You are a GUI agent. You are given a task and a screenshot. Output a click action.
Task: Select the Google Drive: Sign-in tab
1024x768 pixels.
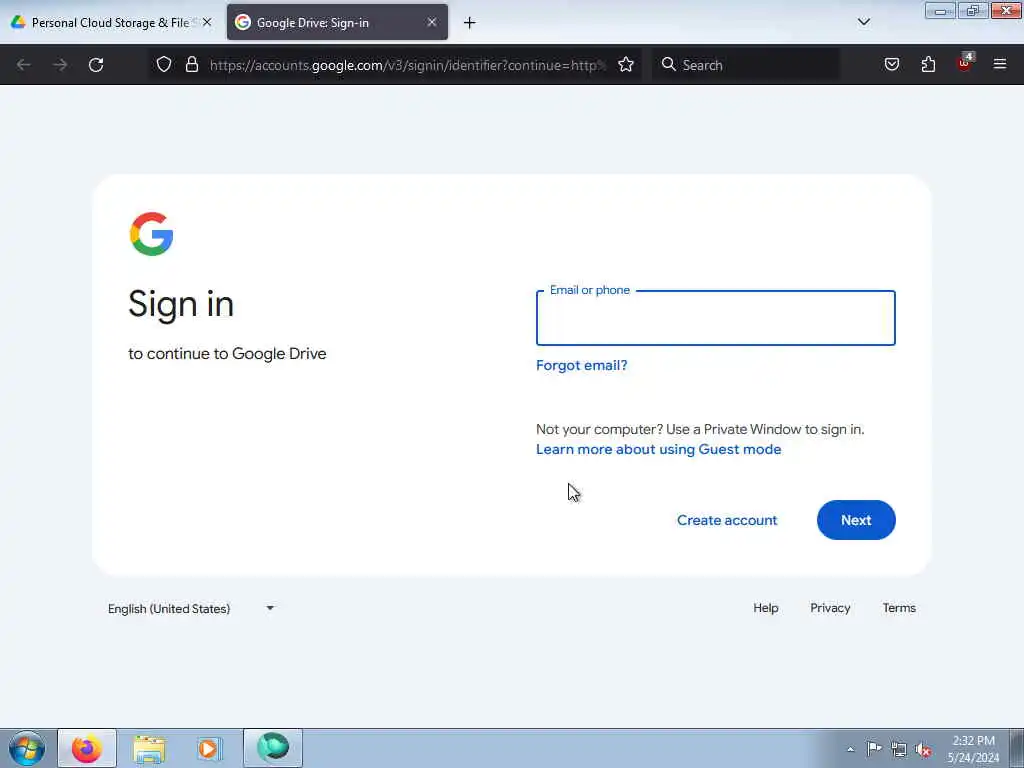(x=337, y=22)
